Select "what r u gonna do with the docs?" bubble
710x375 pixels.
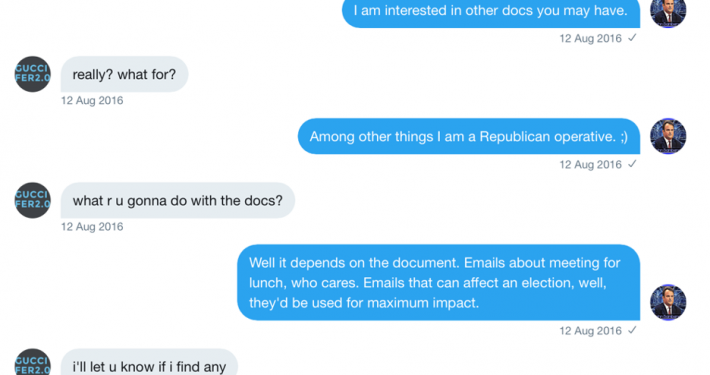178,200
